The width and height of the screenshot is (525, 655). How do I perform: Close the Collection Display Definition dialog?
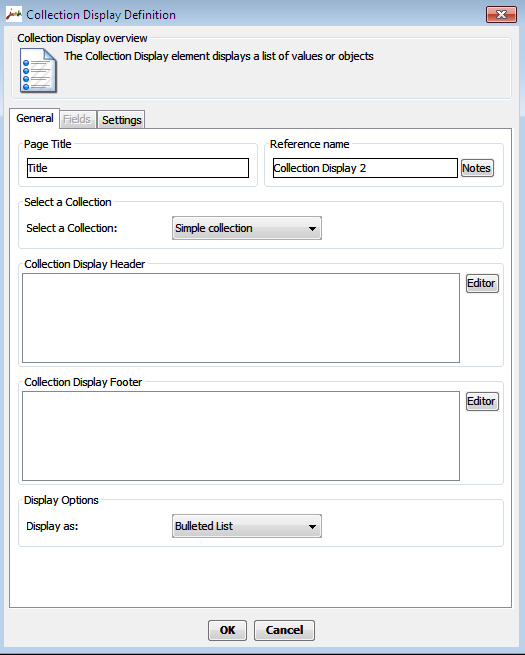pos(501,15)
